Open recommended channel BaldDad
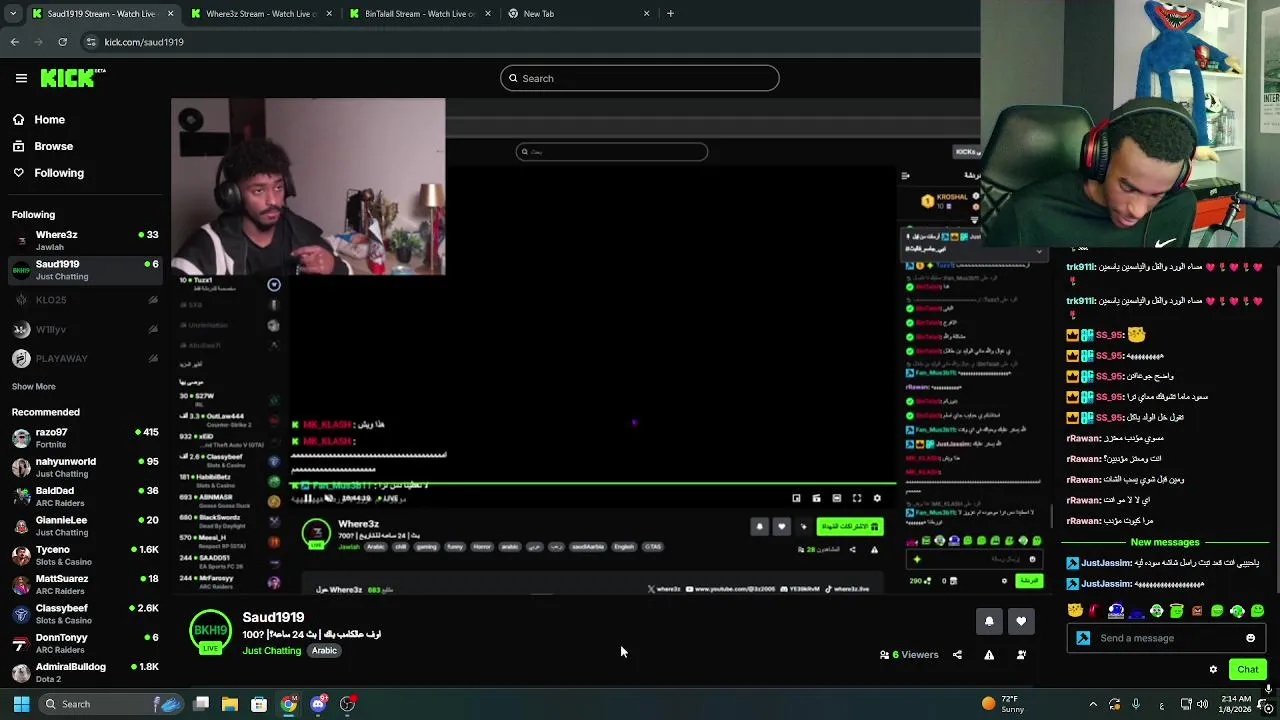Screen dimensions: 1280x720 click(x=85, y=496)
